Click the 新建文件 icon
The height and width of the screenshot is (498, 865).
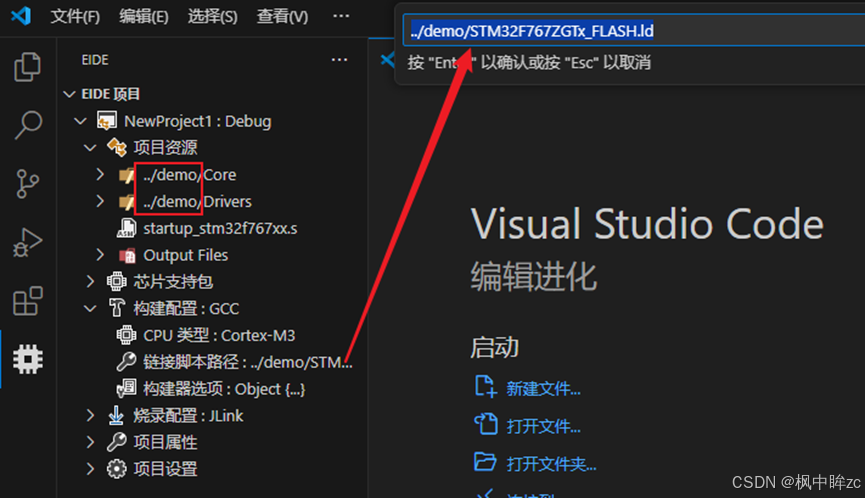coord(485,386)
